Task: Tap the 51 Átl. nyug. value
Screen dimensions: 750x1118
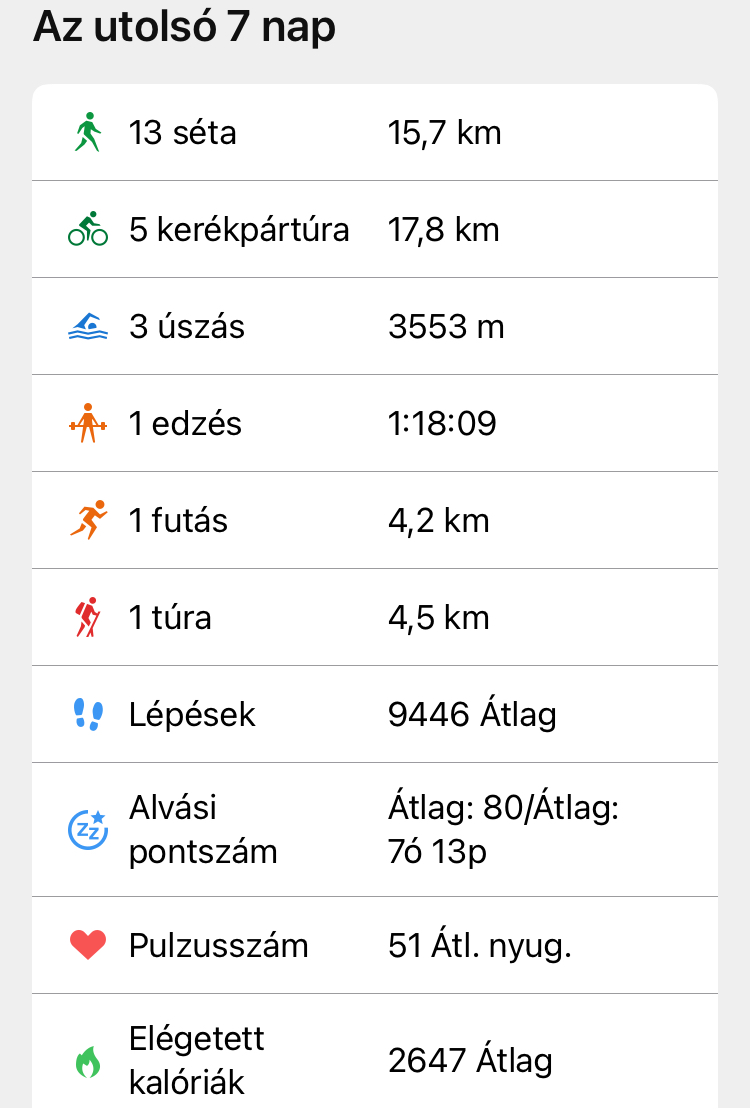Action: click(479, 946)
